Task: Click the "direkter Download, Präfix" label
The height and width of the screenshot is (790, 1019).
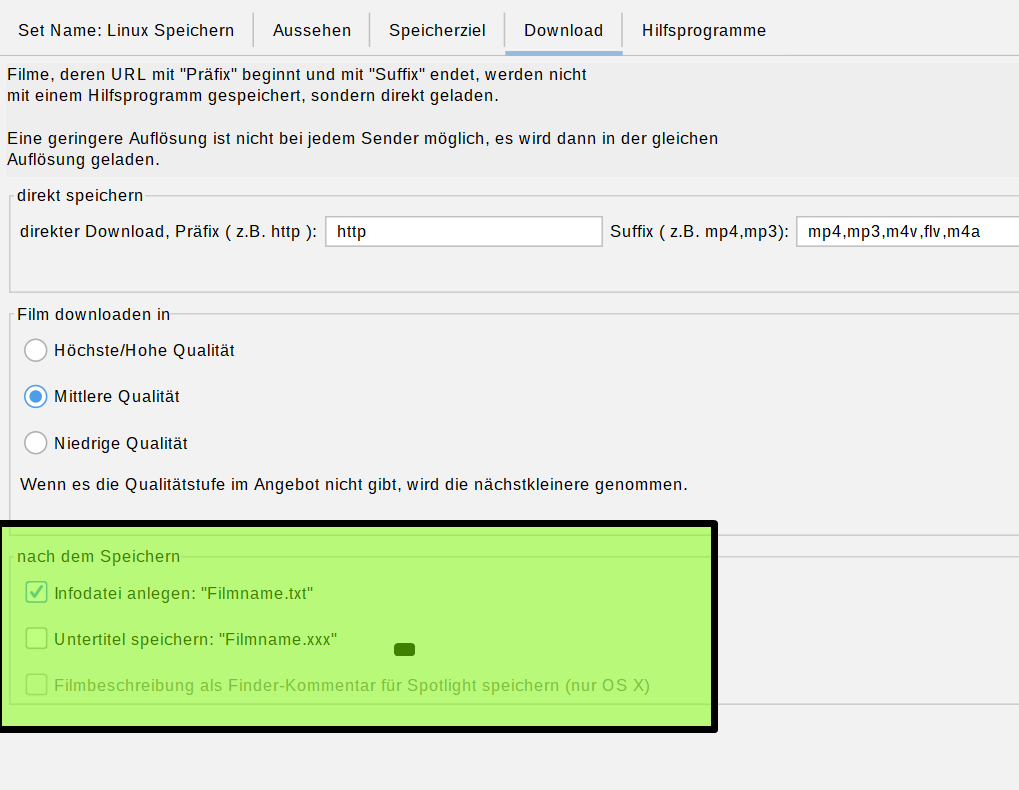Action: click(168, 232)
